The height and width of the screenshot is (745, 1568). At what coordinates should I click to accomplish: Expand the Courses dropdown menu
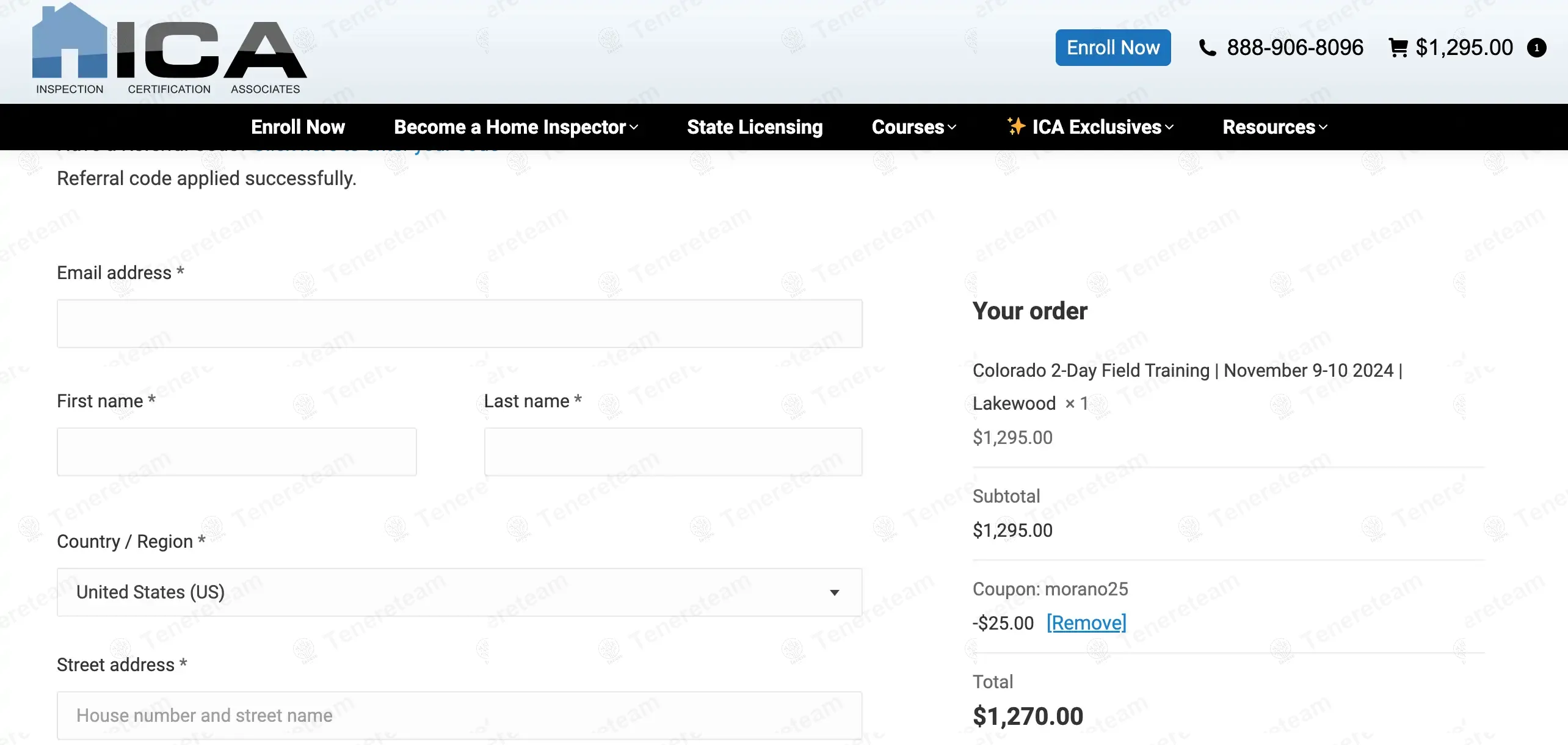[913, 127]
